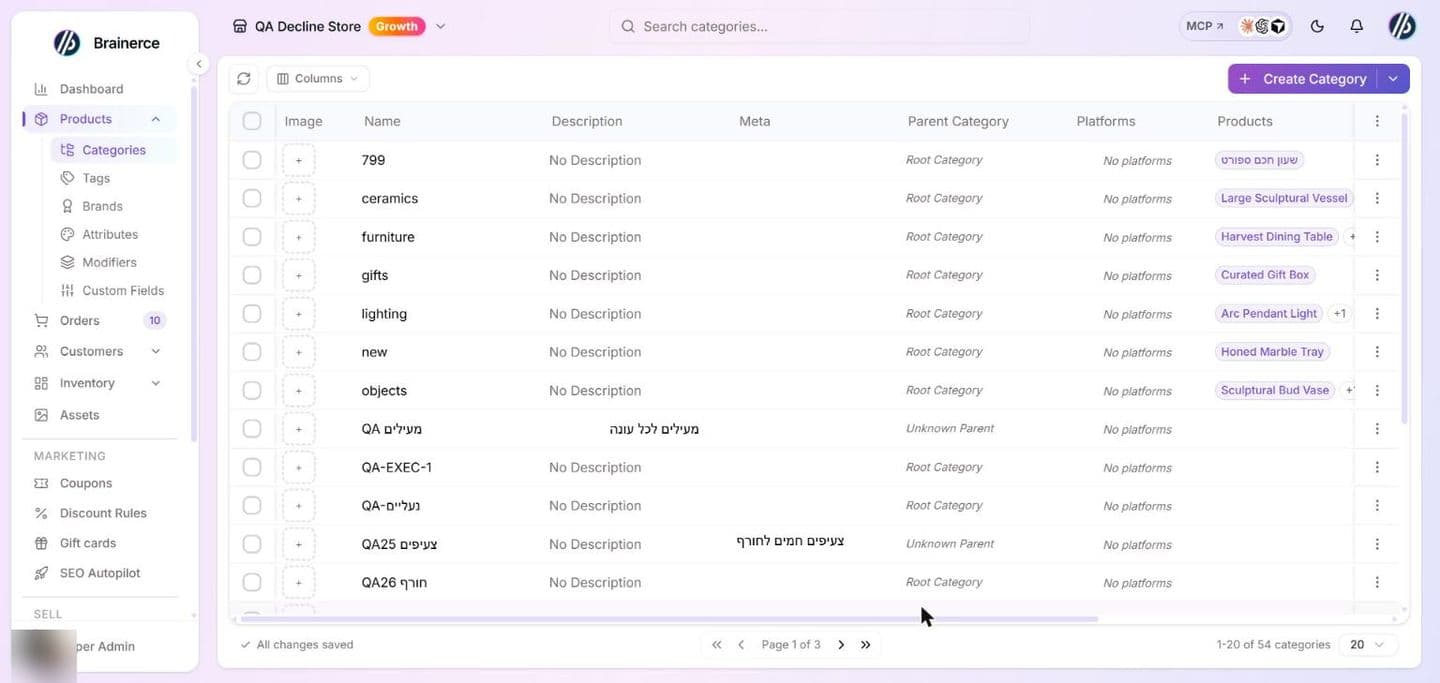The width and height of the screenshot is (1440, 683).
Task: Open Discount Rules in Marketing section
Action: [102, 513]
